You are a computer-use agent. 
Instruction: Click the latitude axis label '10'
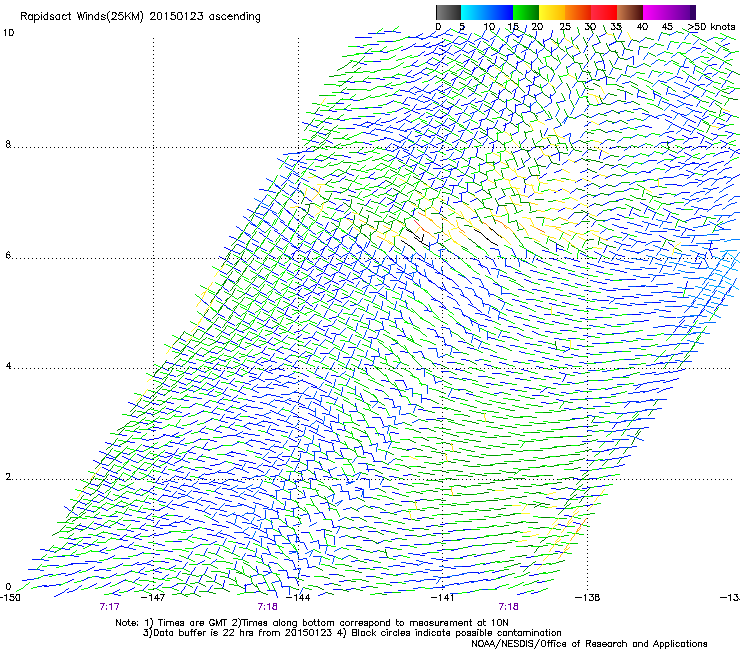8,33
